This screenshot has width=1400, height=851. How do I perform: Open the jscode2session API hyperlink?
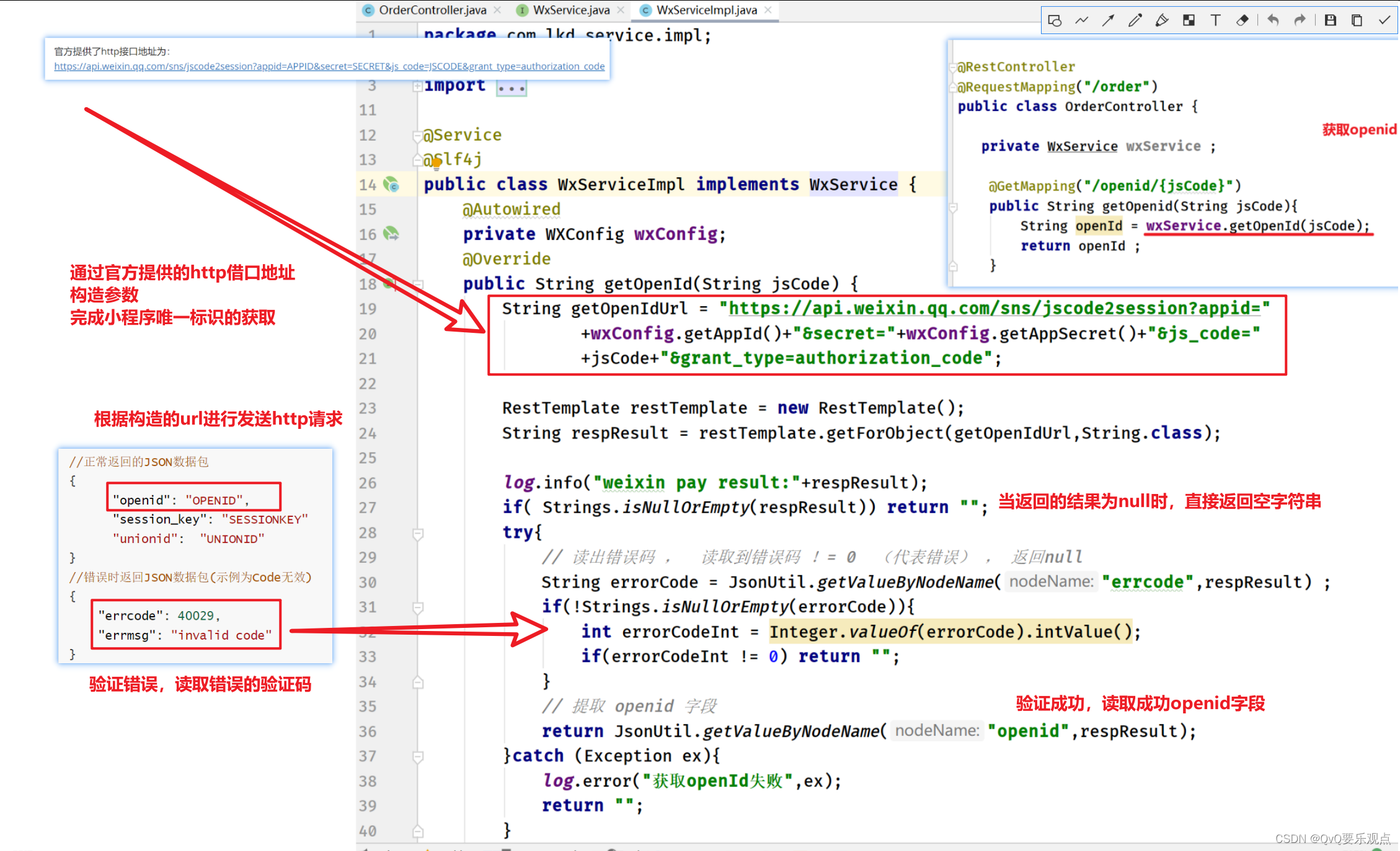pyautogui.click(x=329, y=66)
